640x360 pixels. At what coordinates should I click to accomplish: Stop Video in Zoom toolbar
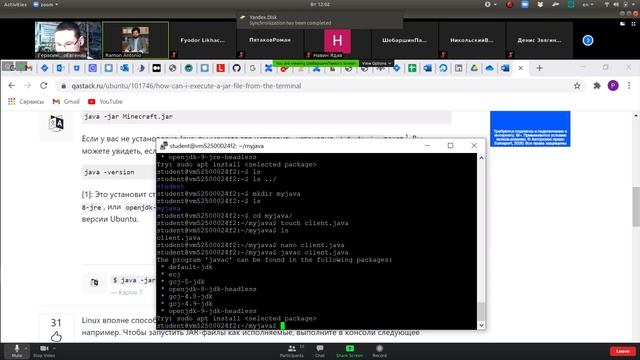[x=44, y=351]
